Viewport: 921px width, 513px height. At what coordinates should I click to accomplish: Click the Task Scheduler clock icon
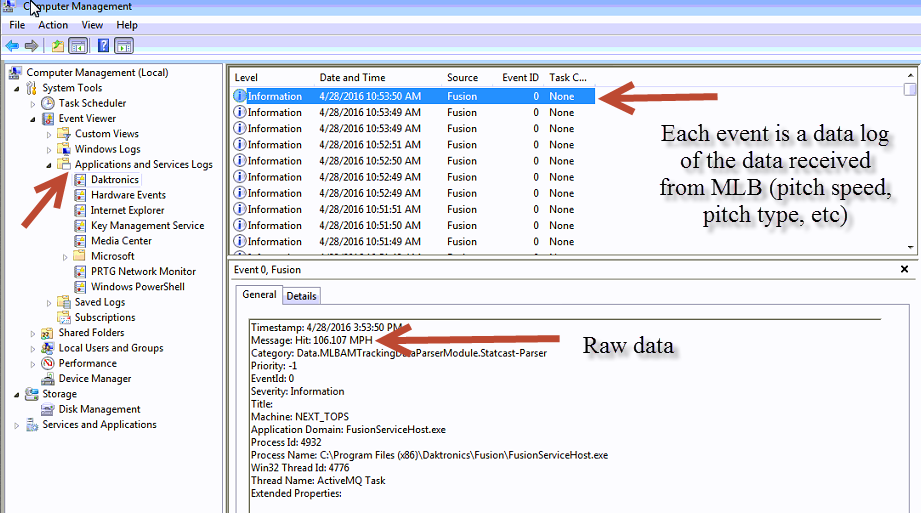[48, 103]
